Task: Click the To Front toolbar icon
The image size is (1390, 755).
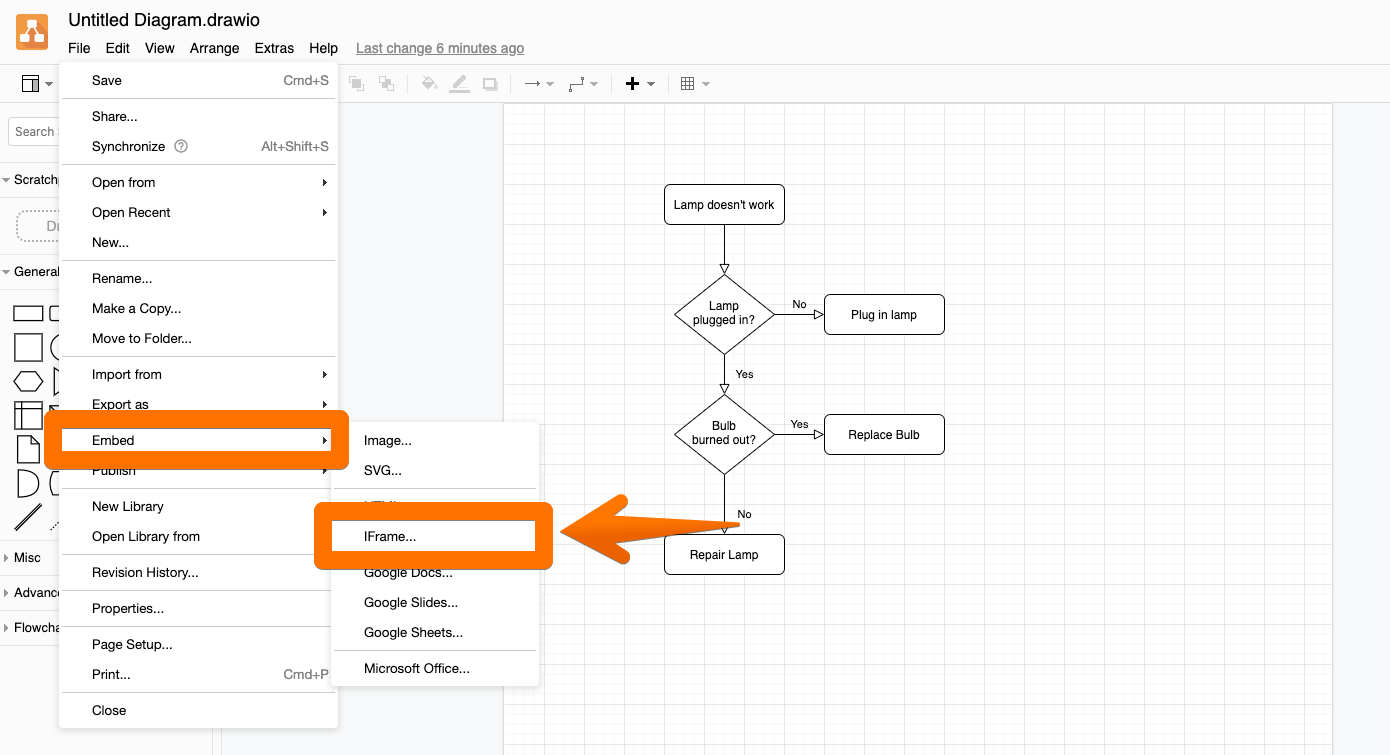Action: coord(356,84)
